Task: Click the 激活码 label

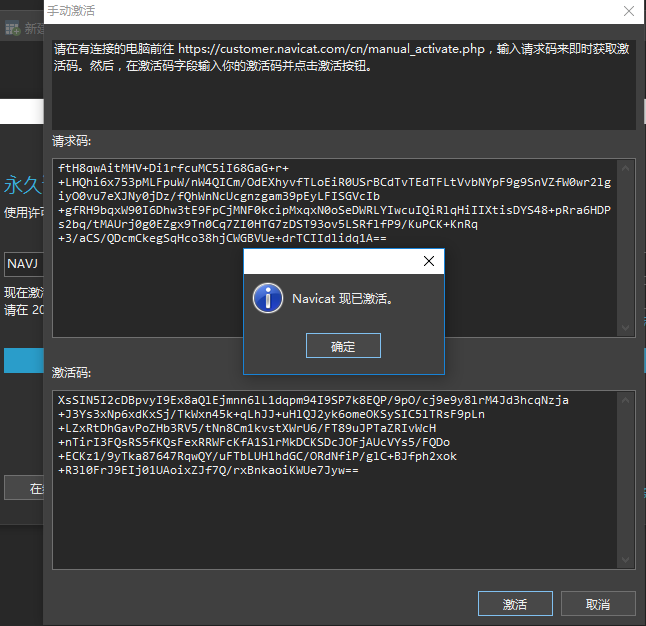Action: point(71,373)
